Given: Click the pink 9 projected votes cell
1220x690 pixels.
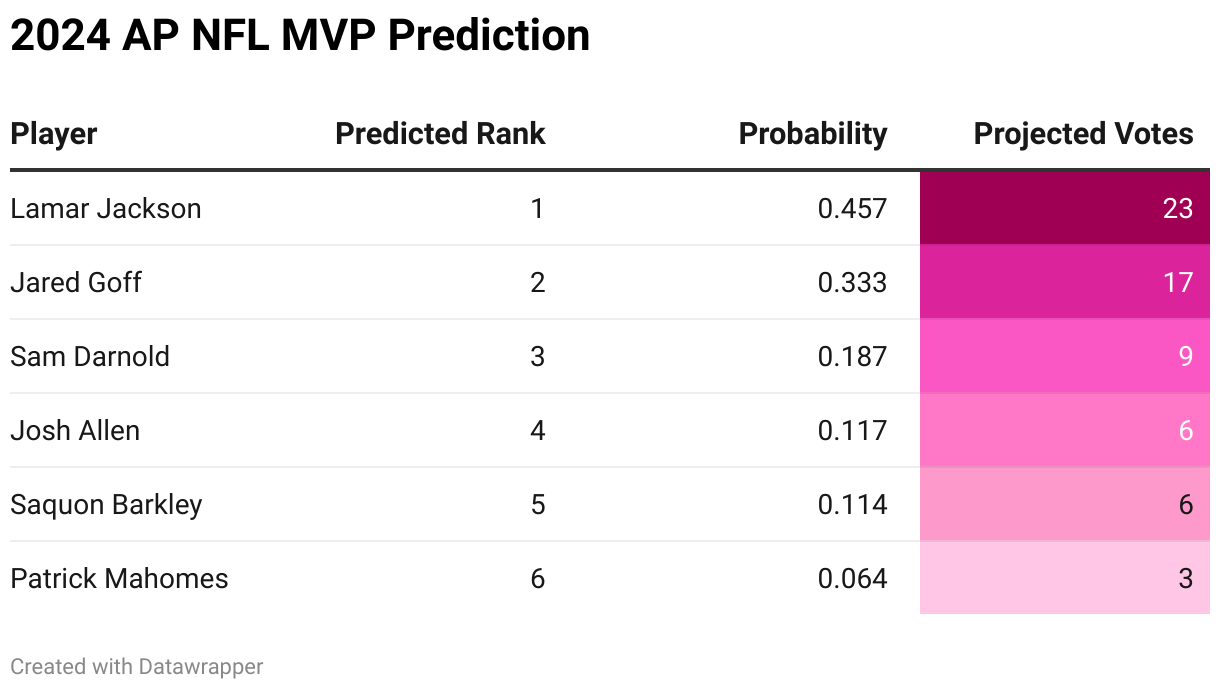Looking at the screenshot, I should [x=1064, y=357].
